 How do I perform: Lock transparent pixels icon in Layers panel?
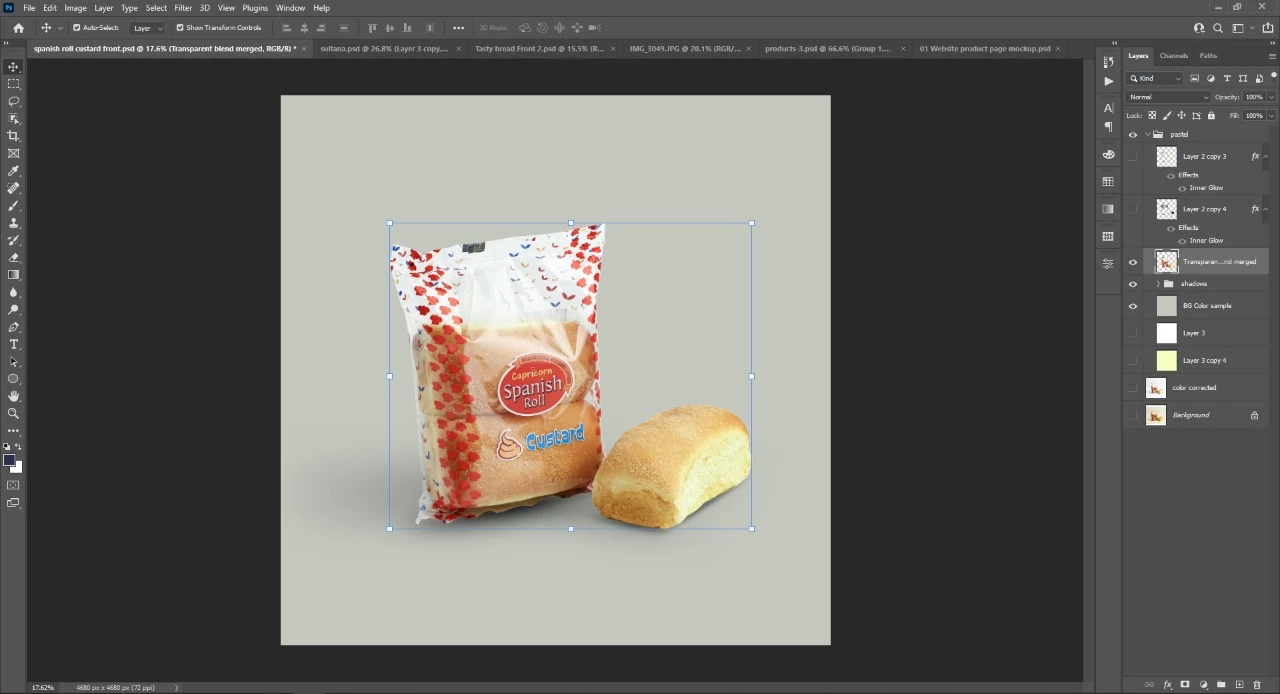1152,116
